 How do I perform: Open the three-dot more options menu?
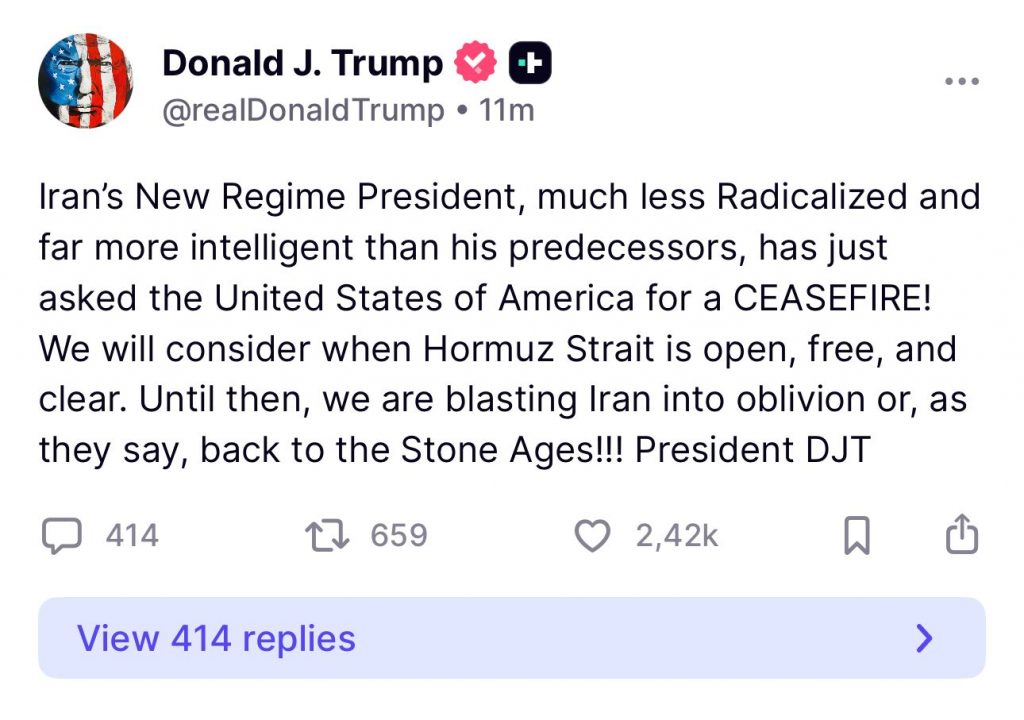tap(961, 81)
